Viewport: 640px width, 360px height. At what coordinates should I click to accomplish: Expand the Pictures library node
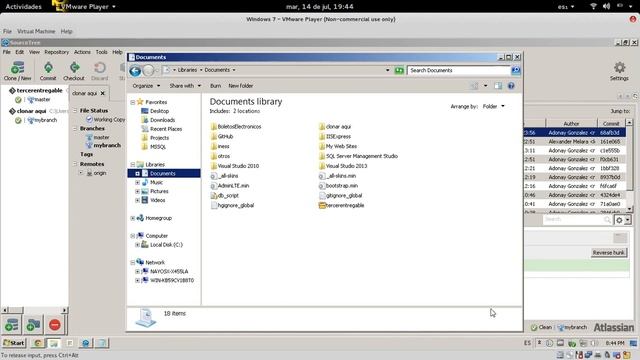click(x=138, y=191)
